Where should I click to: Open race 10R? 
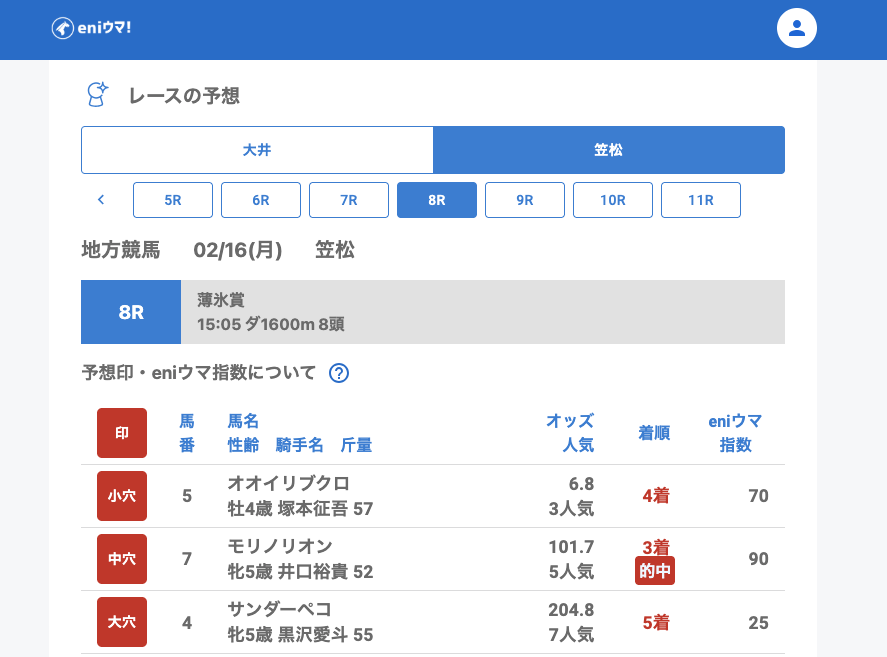(613, 200)
